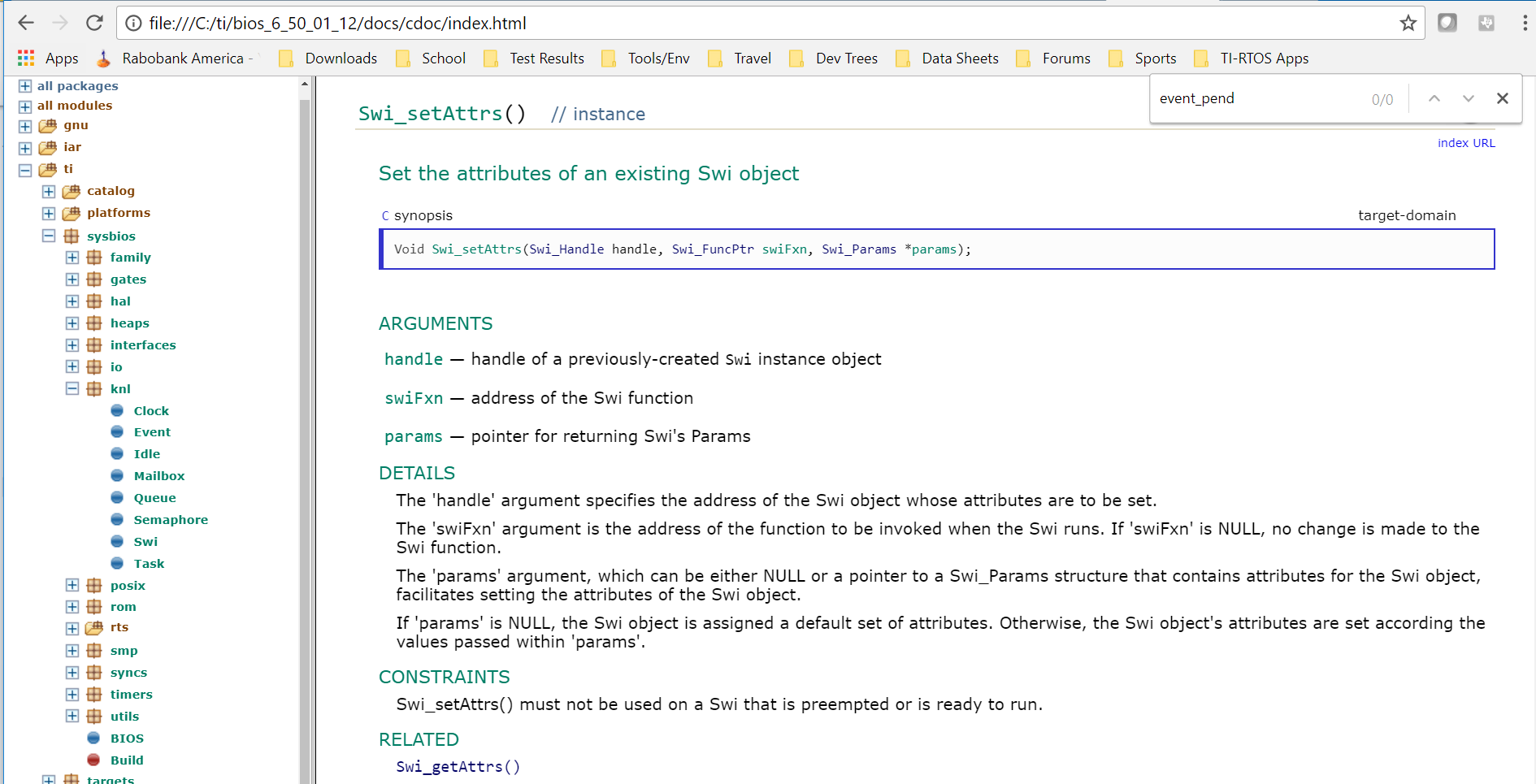
Task: Click the Clock module blue icon
Action: pos(117,410)
